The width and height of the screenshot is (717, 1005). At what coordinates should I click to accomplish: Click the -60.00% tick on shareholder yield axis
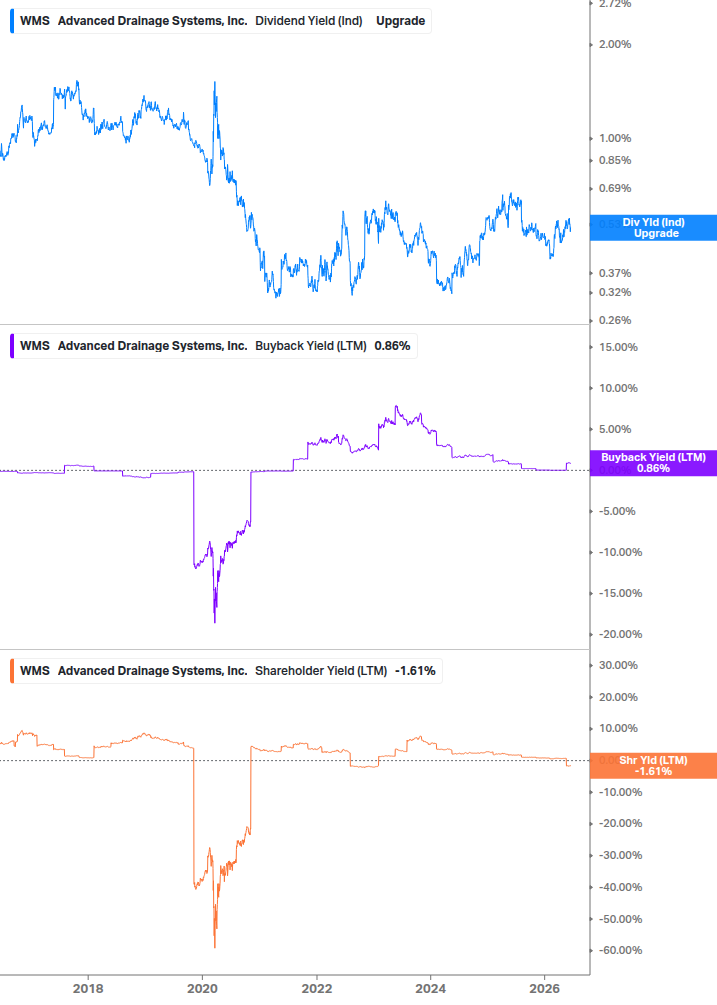pos(620,951)
